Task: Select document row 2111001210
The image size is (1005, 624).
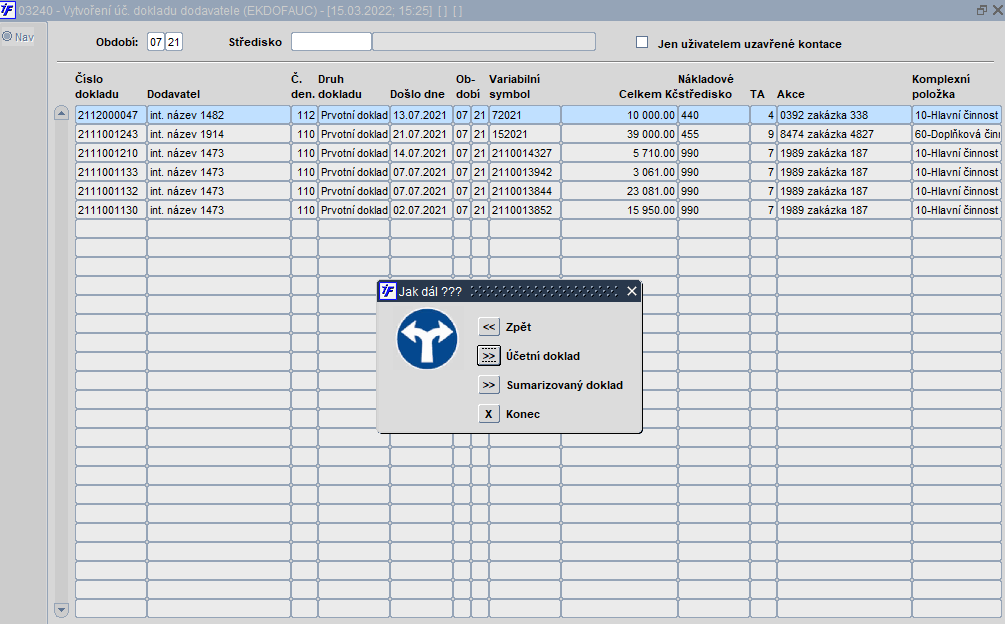Action: [111, 153]
